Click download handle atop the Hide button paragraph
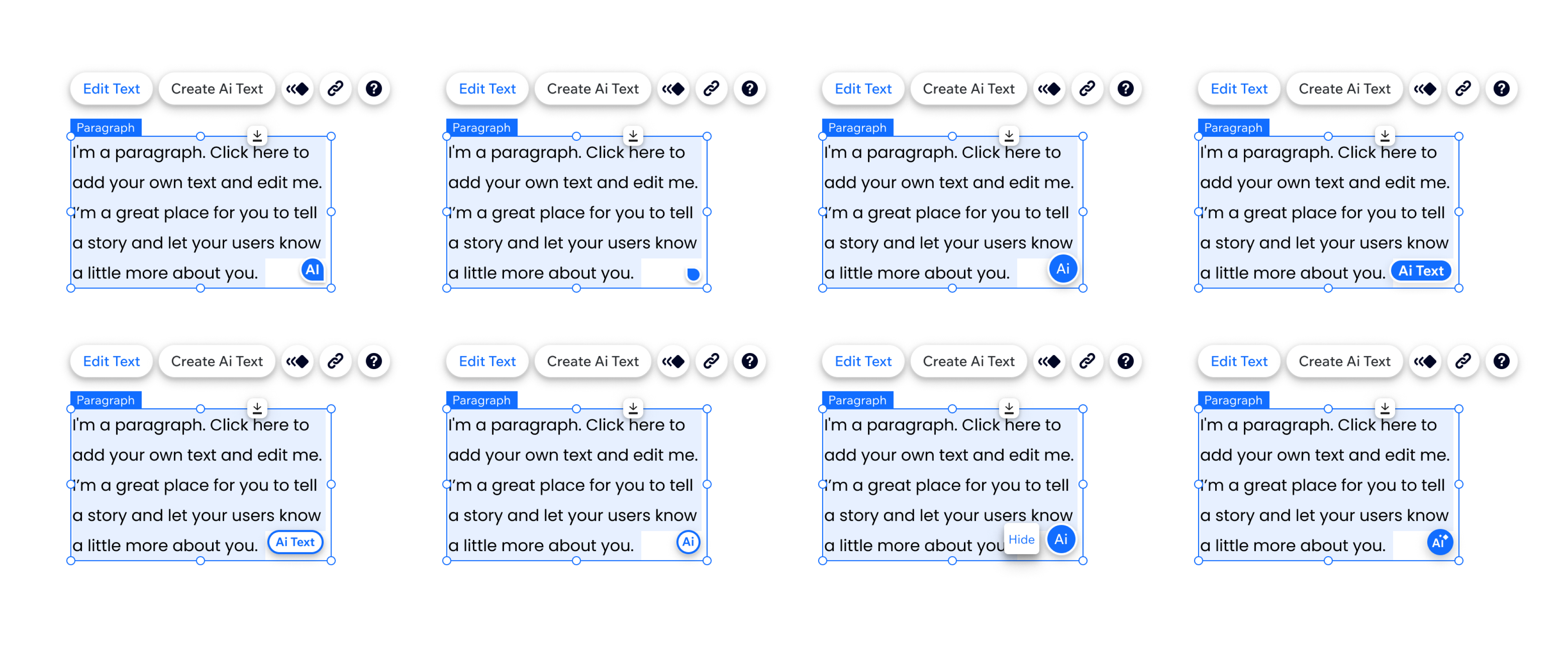This screenshot has width=1568, height=646. 1009,407
